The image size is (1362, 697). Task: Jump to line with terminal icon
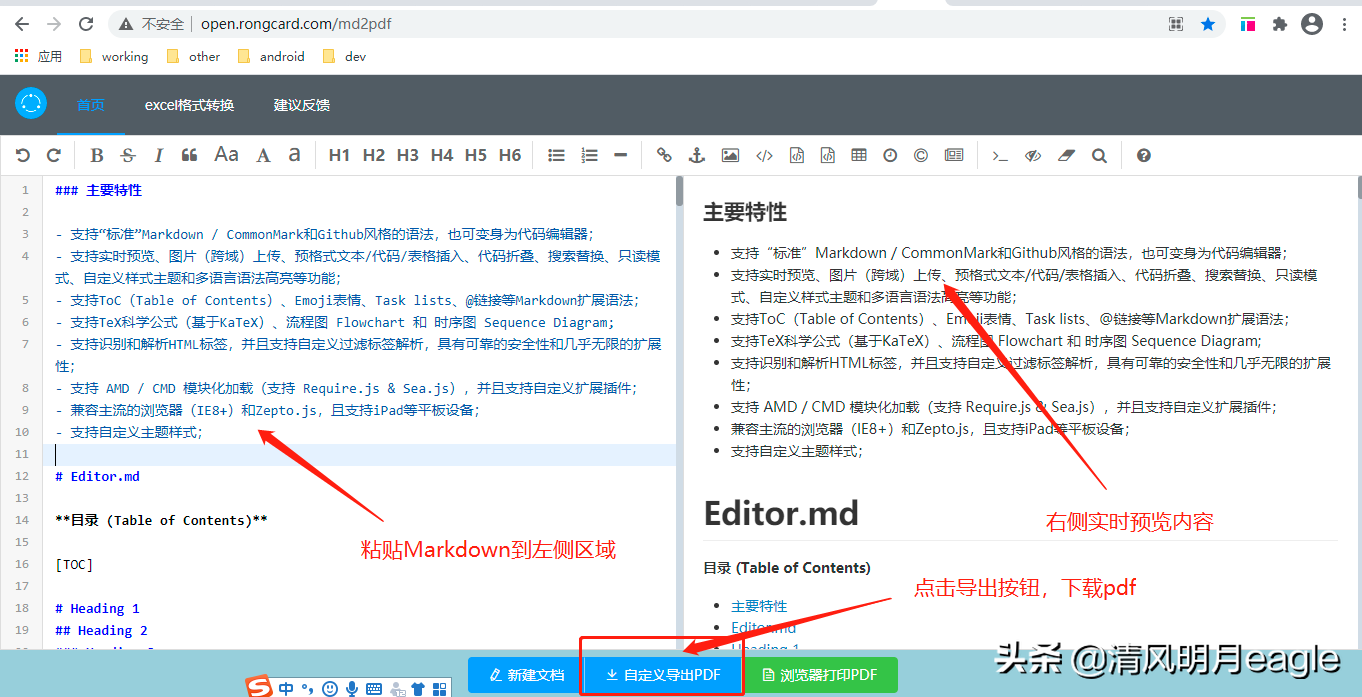click(x=999, y=155)
